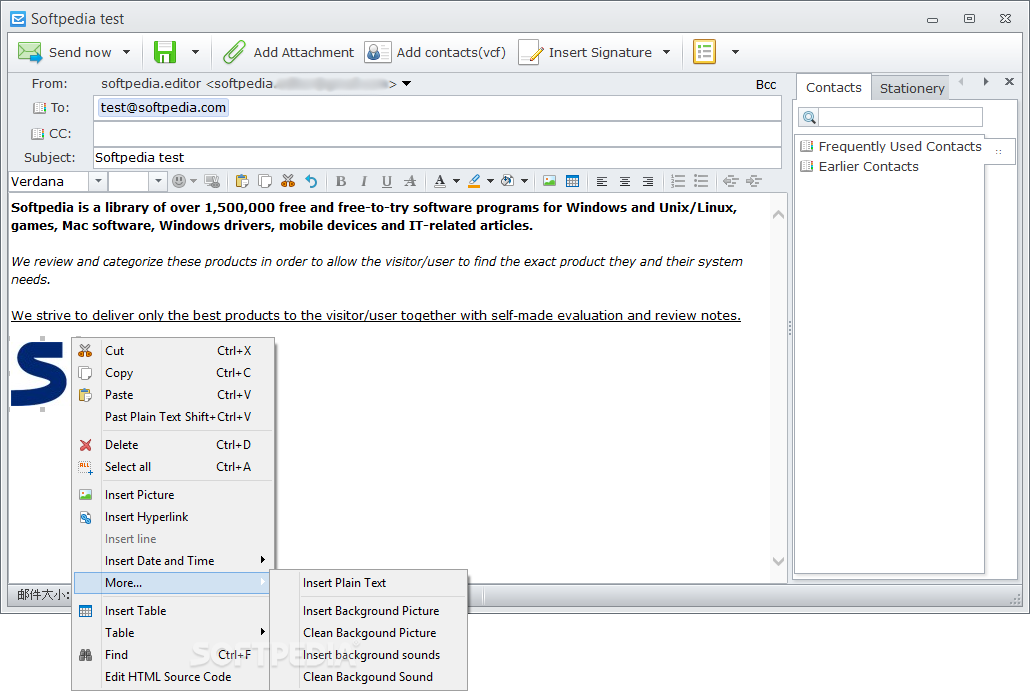Click the tab scroll right arrow
The width and height of the screenshot is (1030, 691).
click(x=986, y=81)
